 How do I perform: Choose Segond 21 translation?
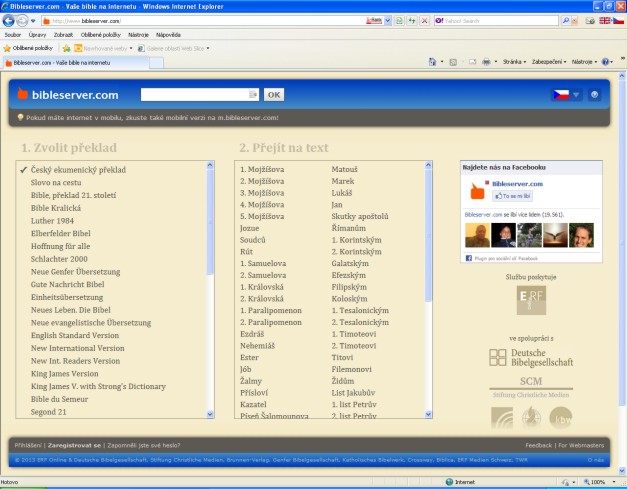tap(48, 412)
